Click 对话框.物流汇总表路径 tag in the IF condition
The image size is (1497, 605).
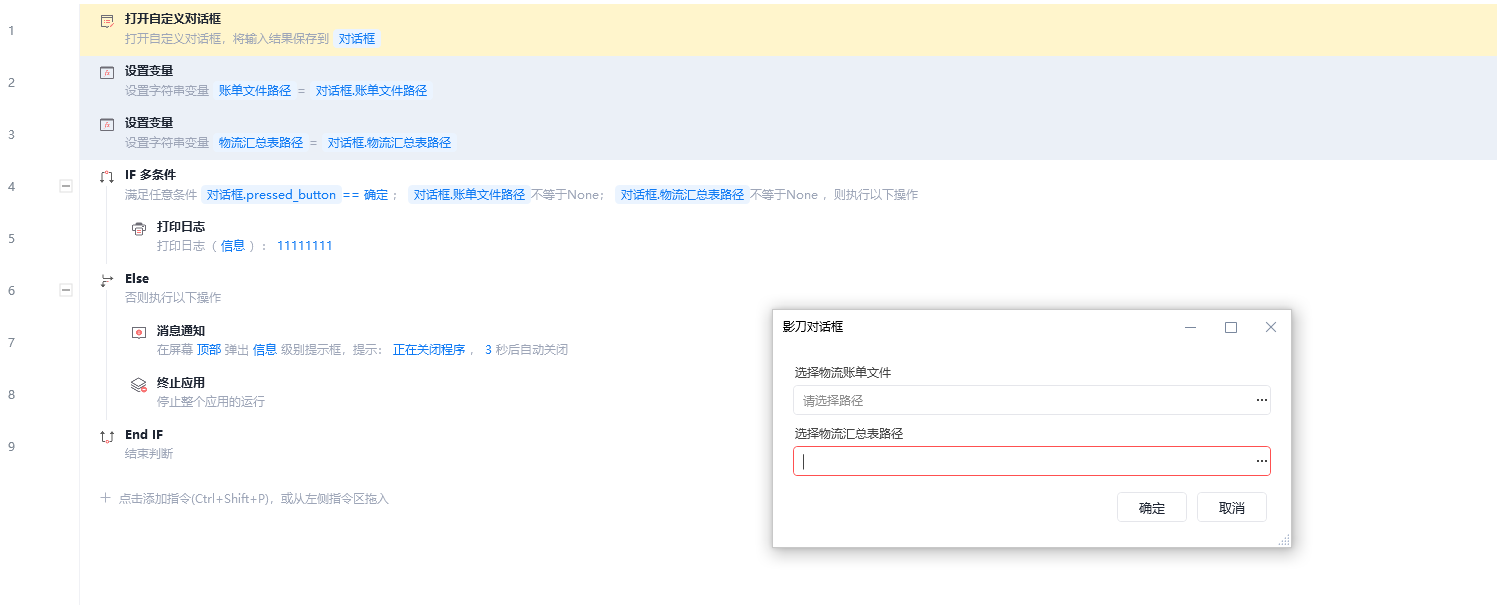click(683, 194)
